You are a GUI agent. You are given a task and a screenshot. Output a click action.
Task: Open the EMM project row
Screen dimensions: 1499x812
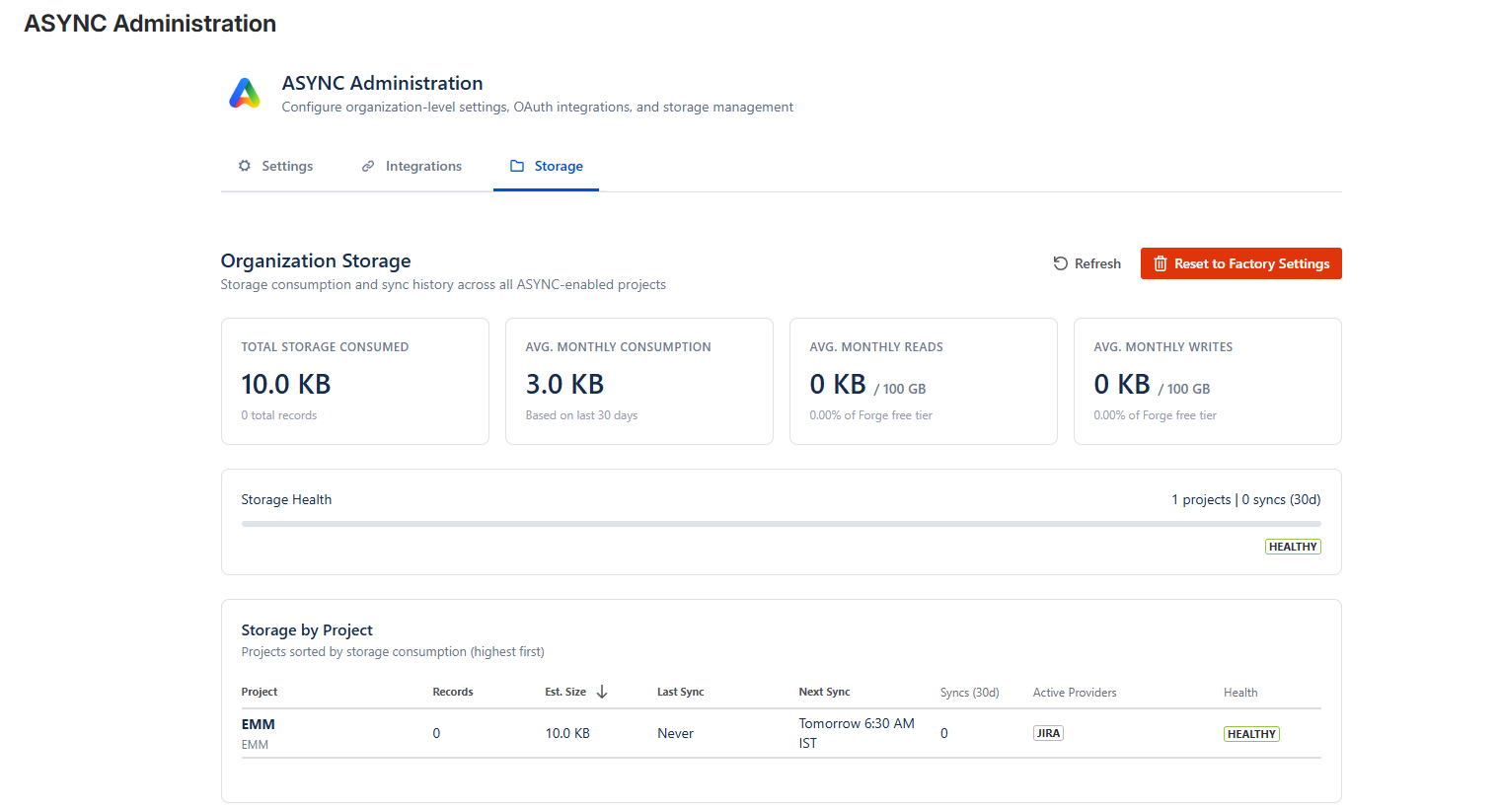(x=259, y=724)
